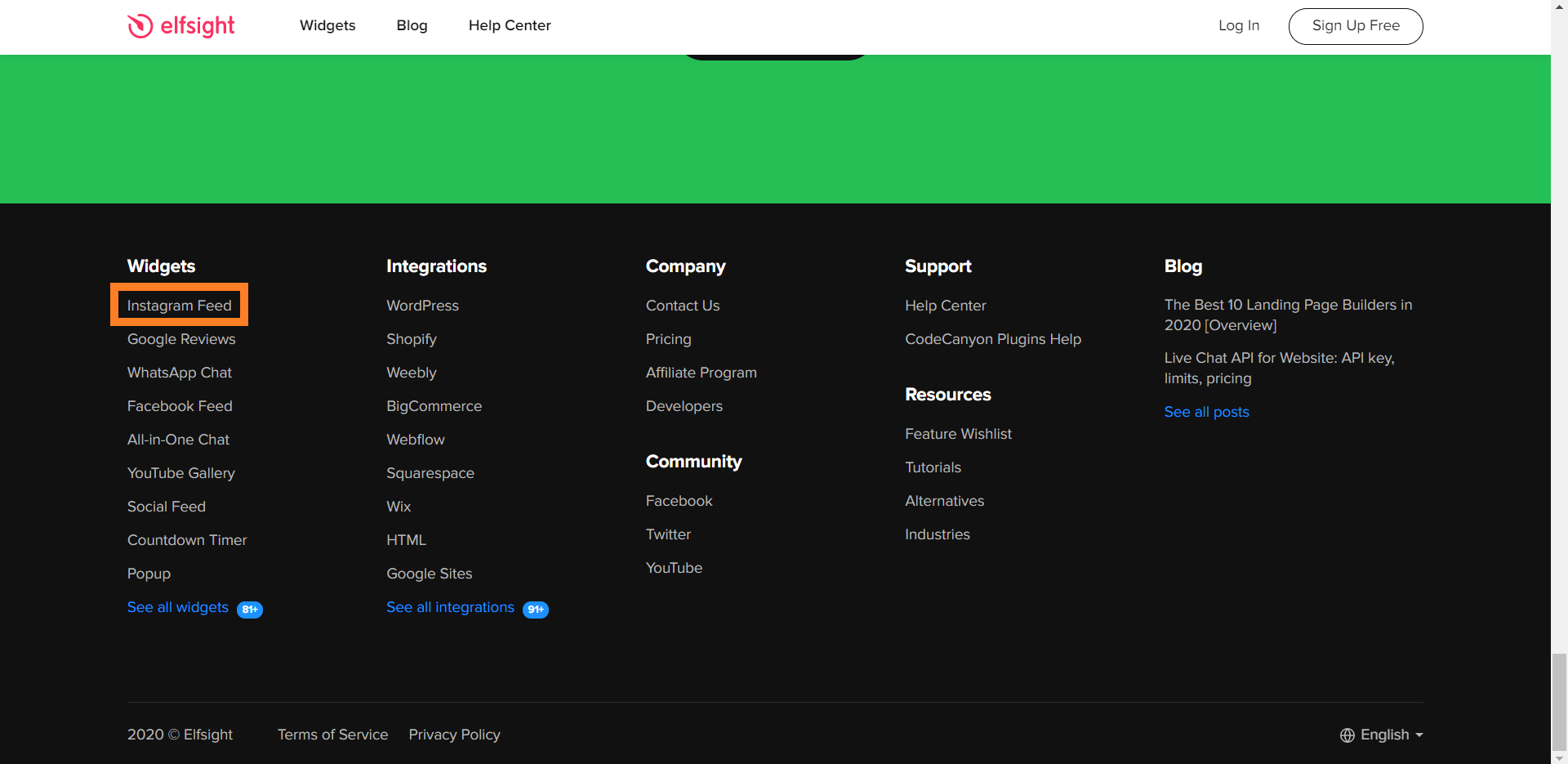Image resolution: width=1568 pixels, height=764 pixels.
Task: Click the 91+ integrations count badge
Action: coord(535,610)
